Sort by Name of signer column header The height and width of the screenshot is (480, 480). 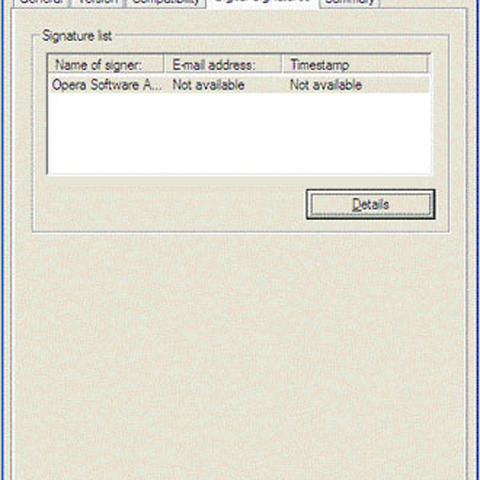click(x=106, y=64)
